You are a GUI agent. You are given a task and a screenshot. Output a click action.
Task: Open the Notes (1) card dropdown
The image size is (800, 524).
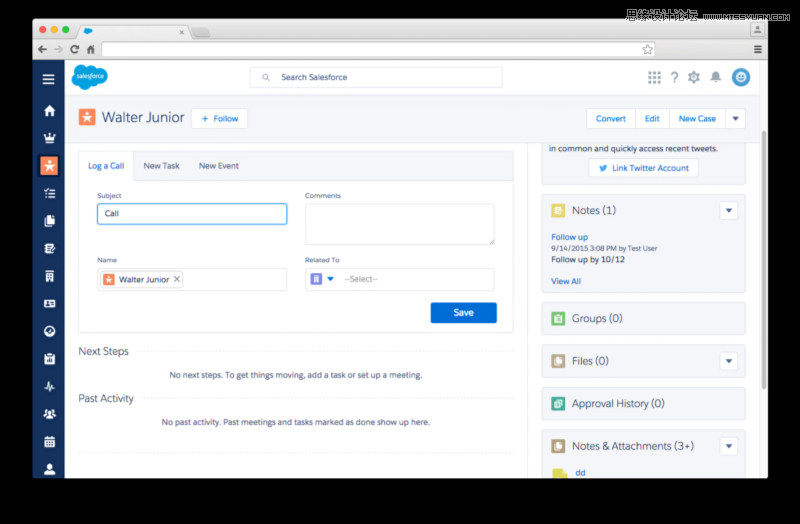[729, 210]
